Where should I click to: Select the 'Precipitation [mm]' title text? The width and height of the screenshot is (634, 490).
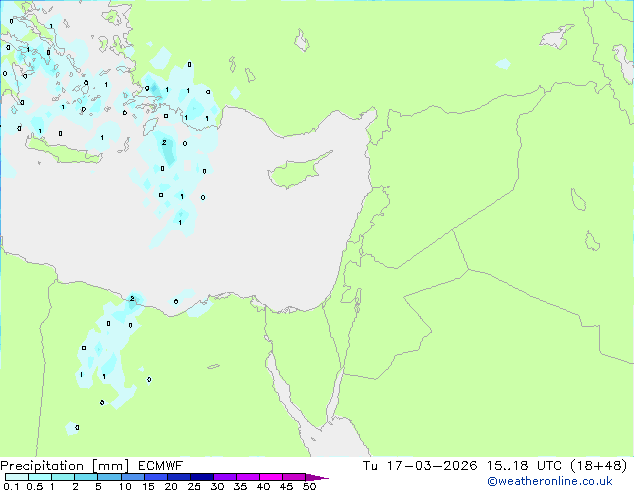point(65,466)
